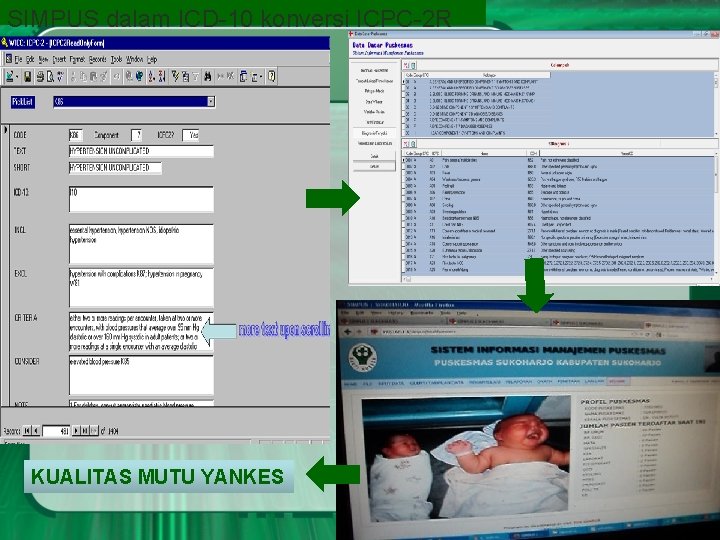Sort records ascending with A-Z icon
This screenshot has height=540, width=720.
point(151,76)
